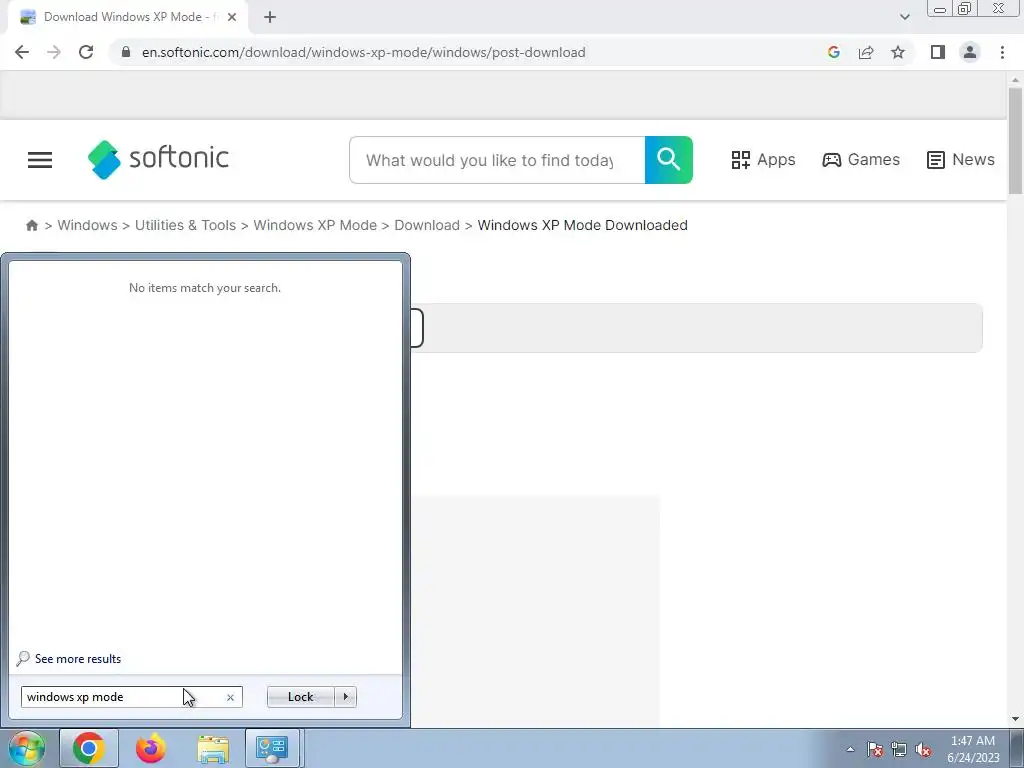Go back using the browser back arrow
Viewport: 1024px width, 768px height.
[22, 52]
